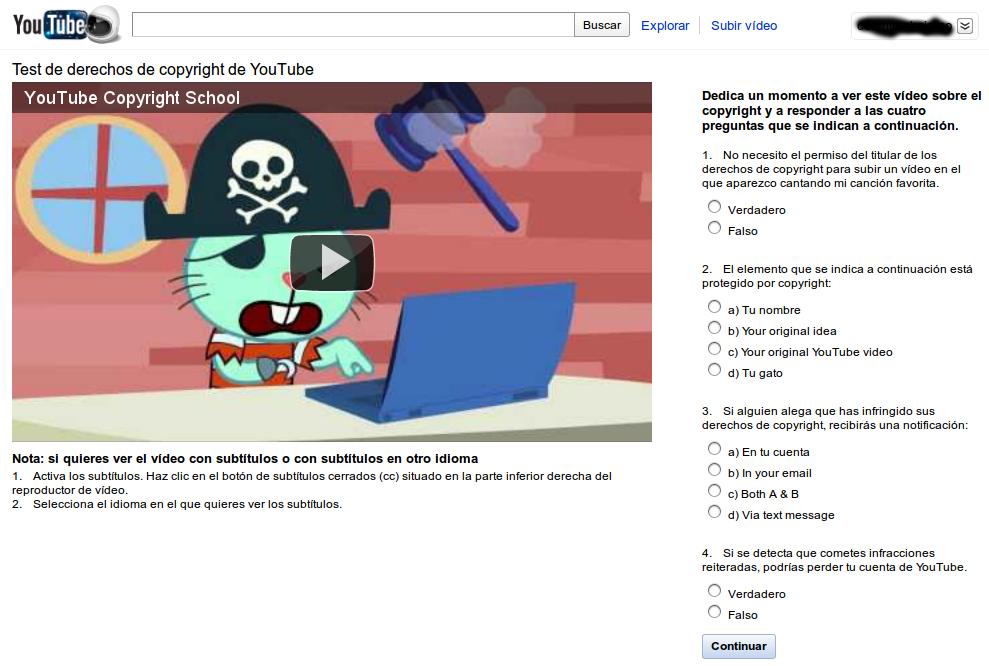Image resolution: width=989 pixels, height=666 pixels.
Task: Click the 'Test de derechos de copyright de YouTube' heading
Action: [x=163, y=69]
